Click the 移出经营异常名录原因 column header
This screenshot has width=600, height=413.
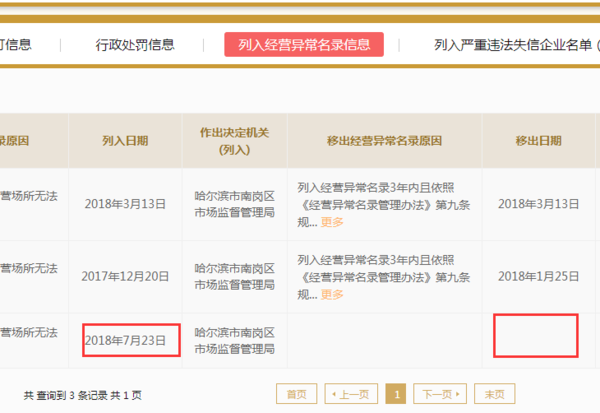(384, 141)
